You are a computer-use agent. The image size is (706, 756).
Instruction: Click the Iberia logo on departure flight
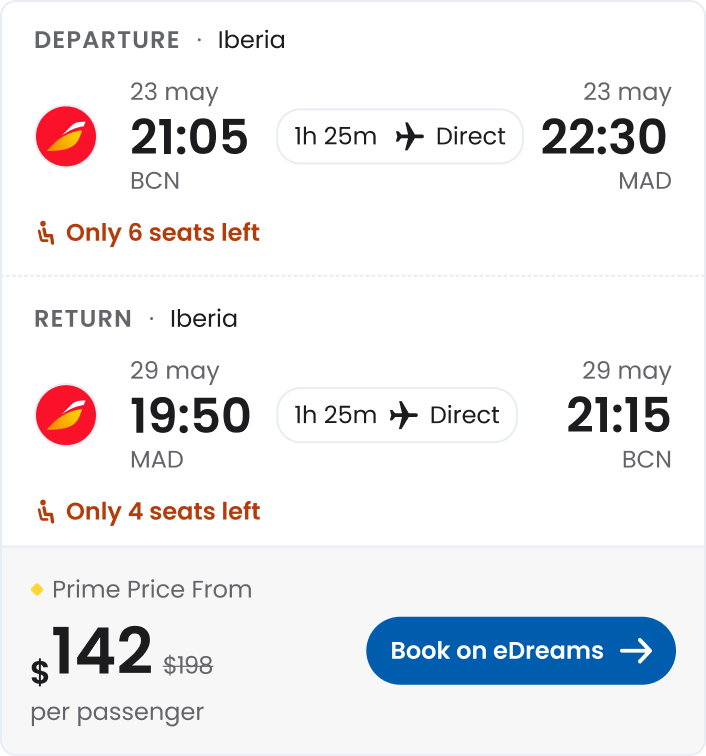(66, 136)
